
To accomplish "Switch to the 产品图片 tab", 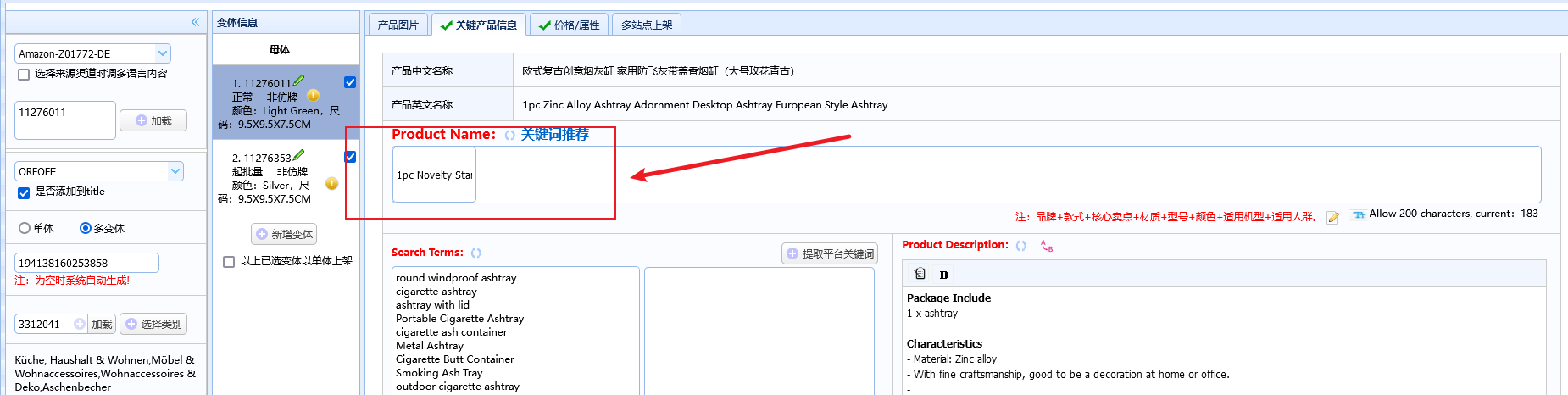I will pos(398,25).
